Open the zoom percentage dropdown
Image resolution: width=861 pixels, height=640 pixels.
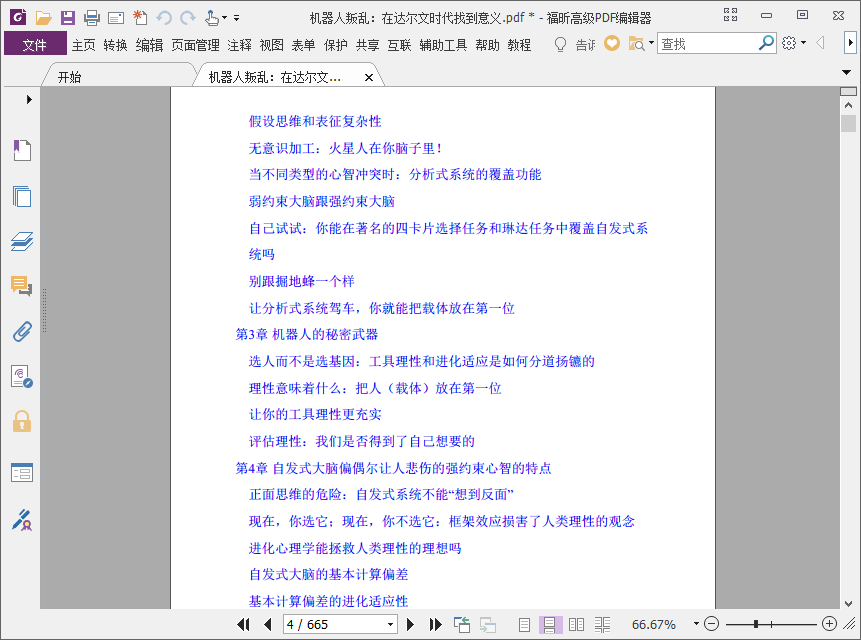click(x=696, y=624)
